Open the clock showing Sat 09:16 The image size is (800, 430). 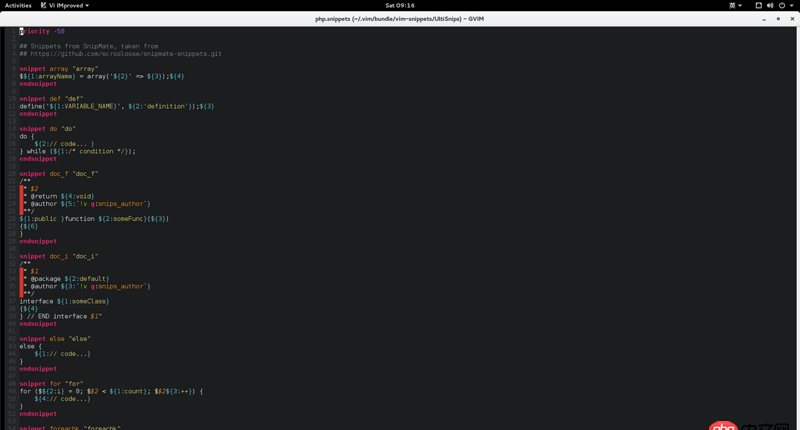400,5
